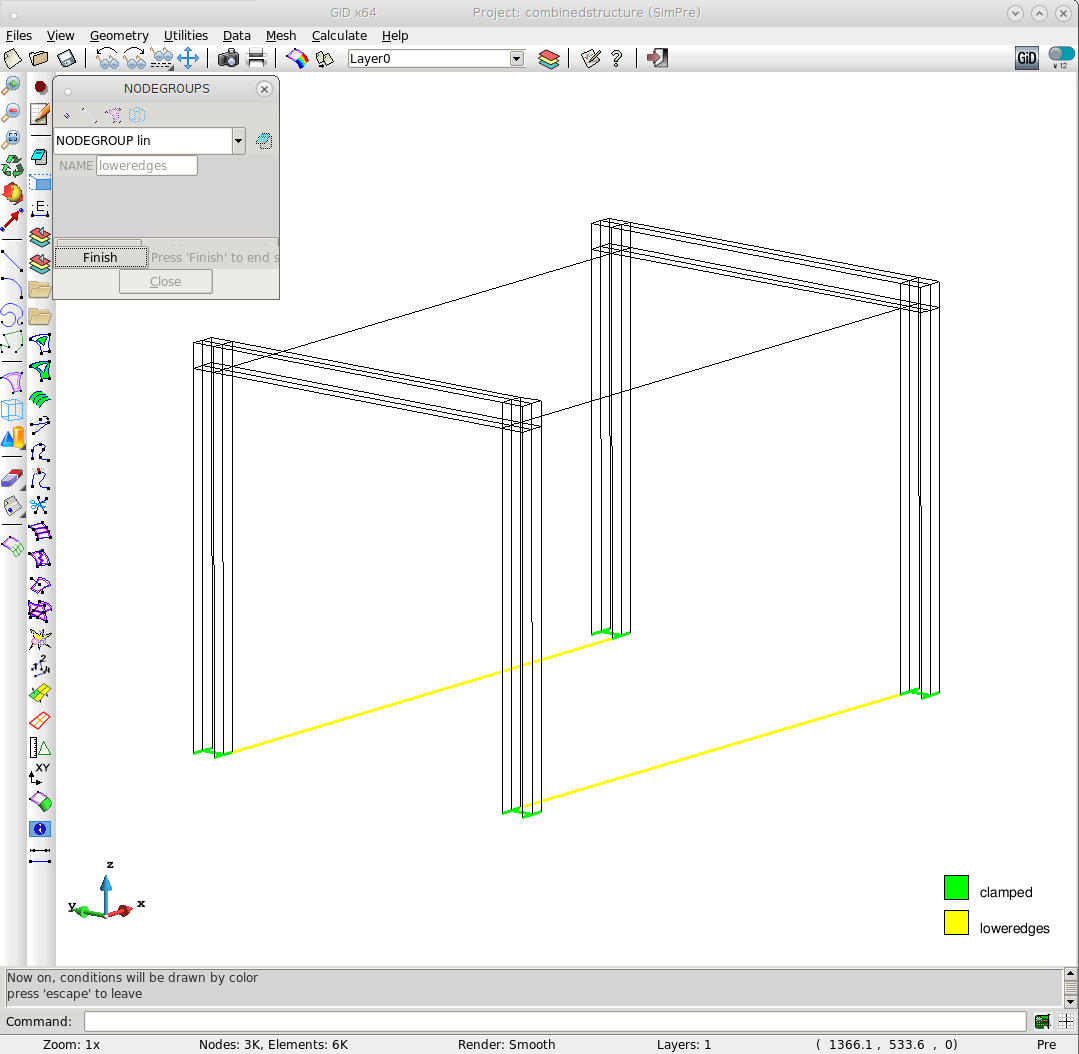This screenshot has width=1079, height=1054.
Task: Select the eraser delete tool
Action: click(12, 477)
